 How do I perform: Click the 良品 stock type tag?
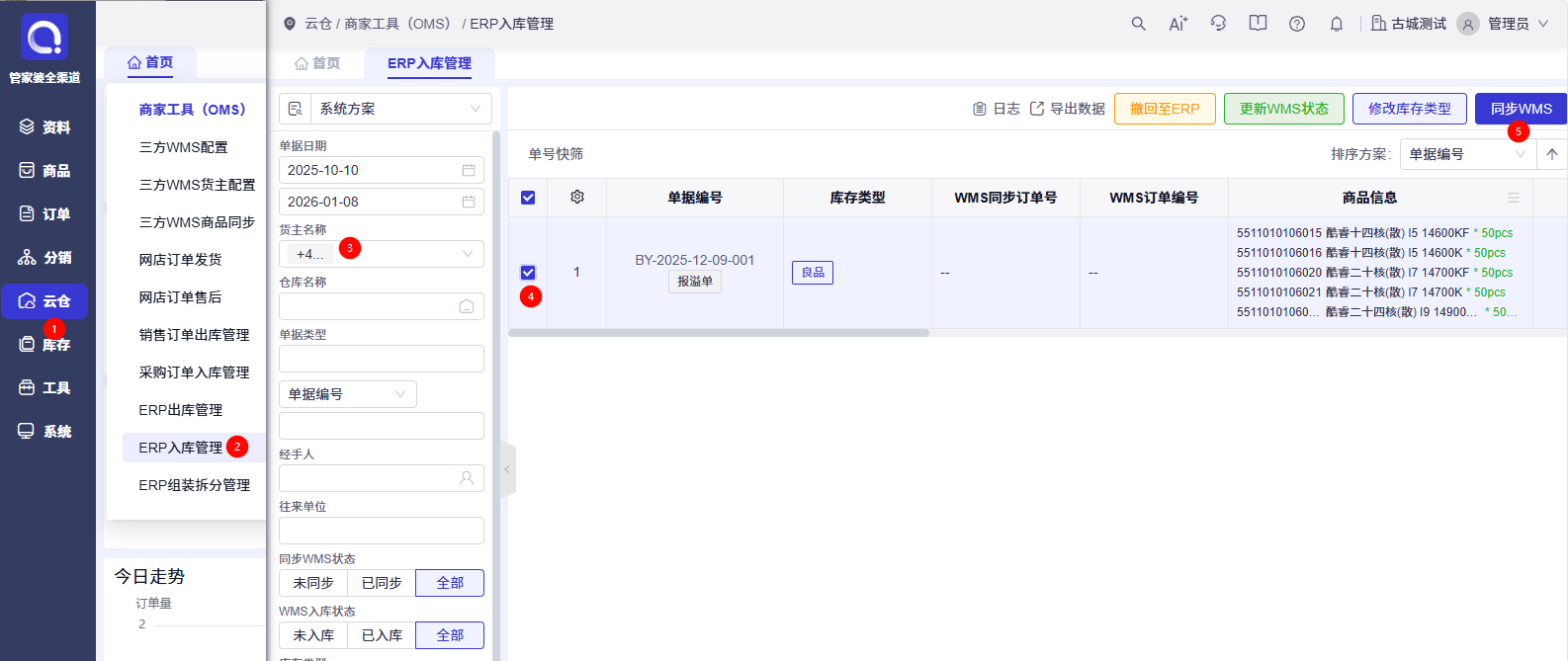[813, 273]
